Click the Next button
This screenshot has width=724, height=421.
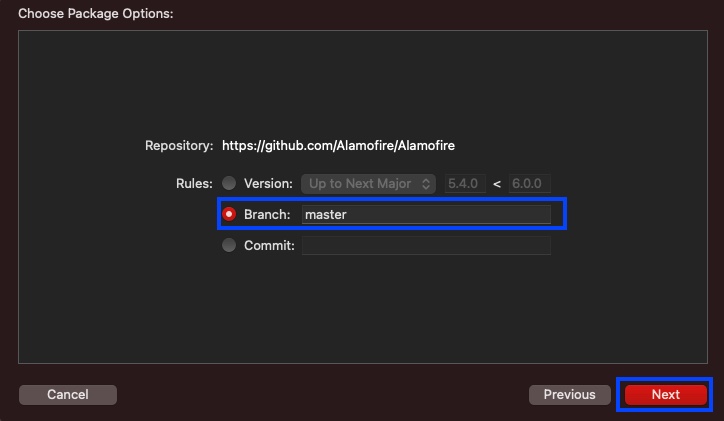(x=665, y=395)
